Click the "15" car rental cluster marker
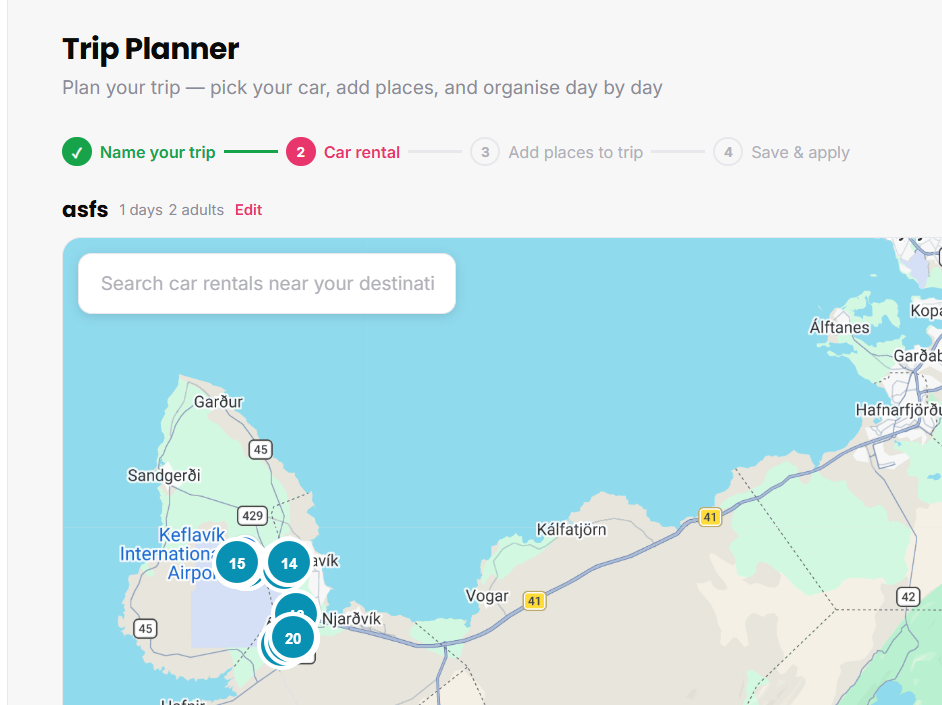The width and height of the screenshot is (942, 705). (x=237, y=563)
